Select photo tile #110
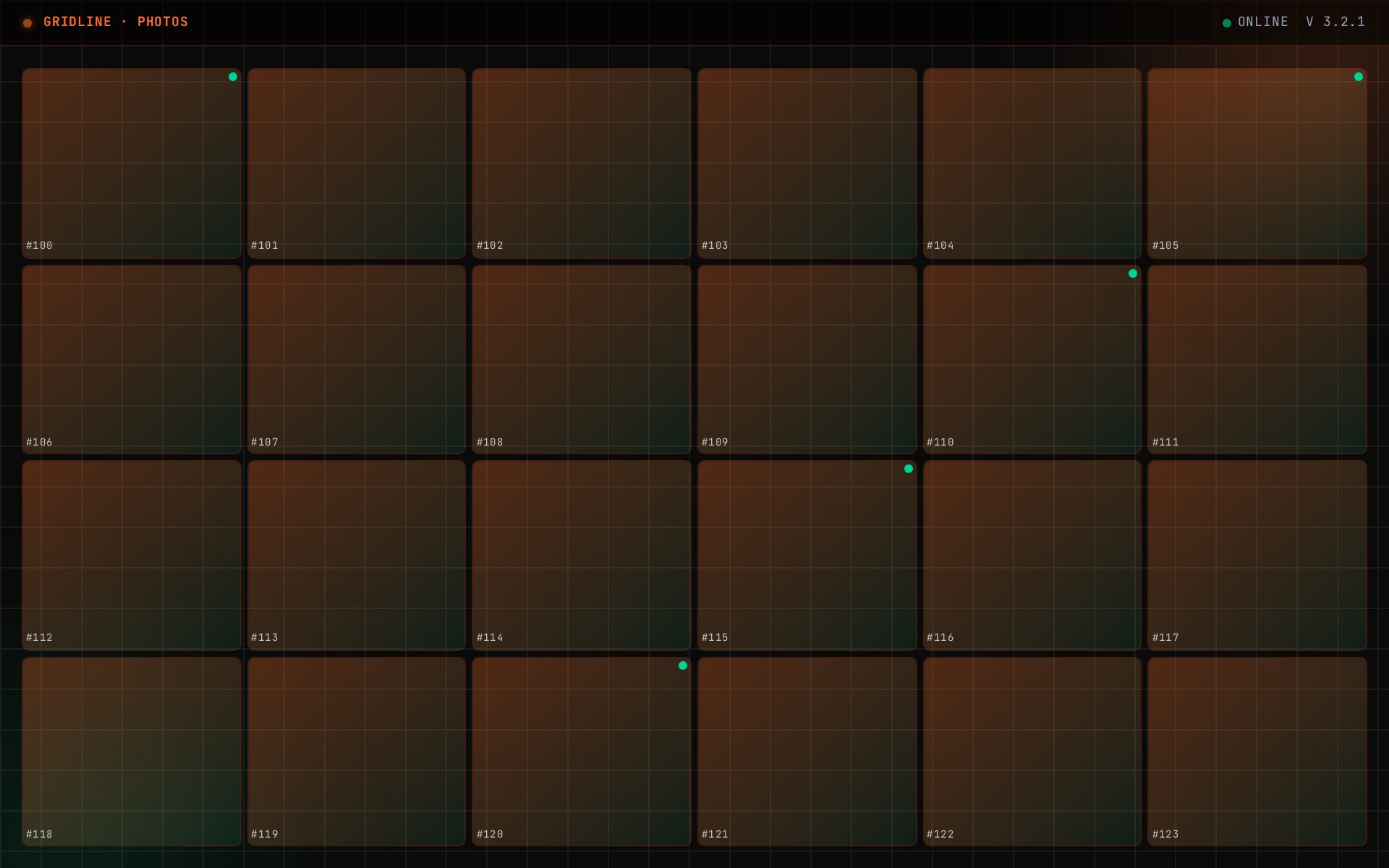Screen dimensions: 1389x868 [1032, 359]
